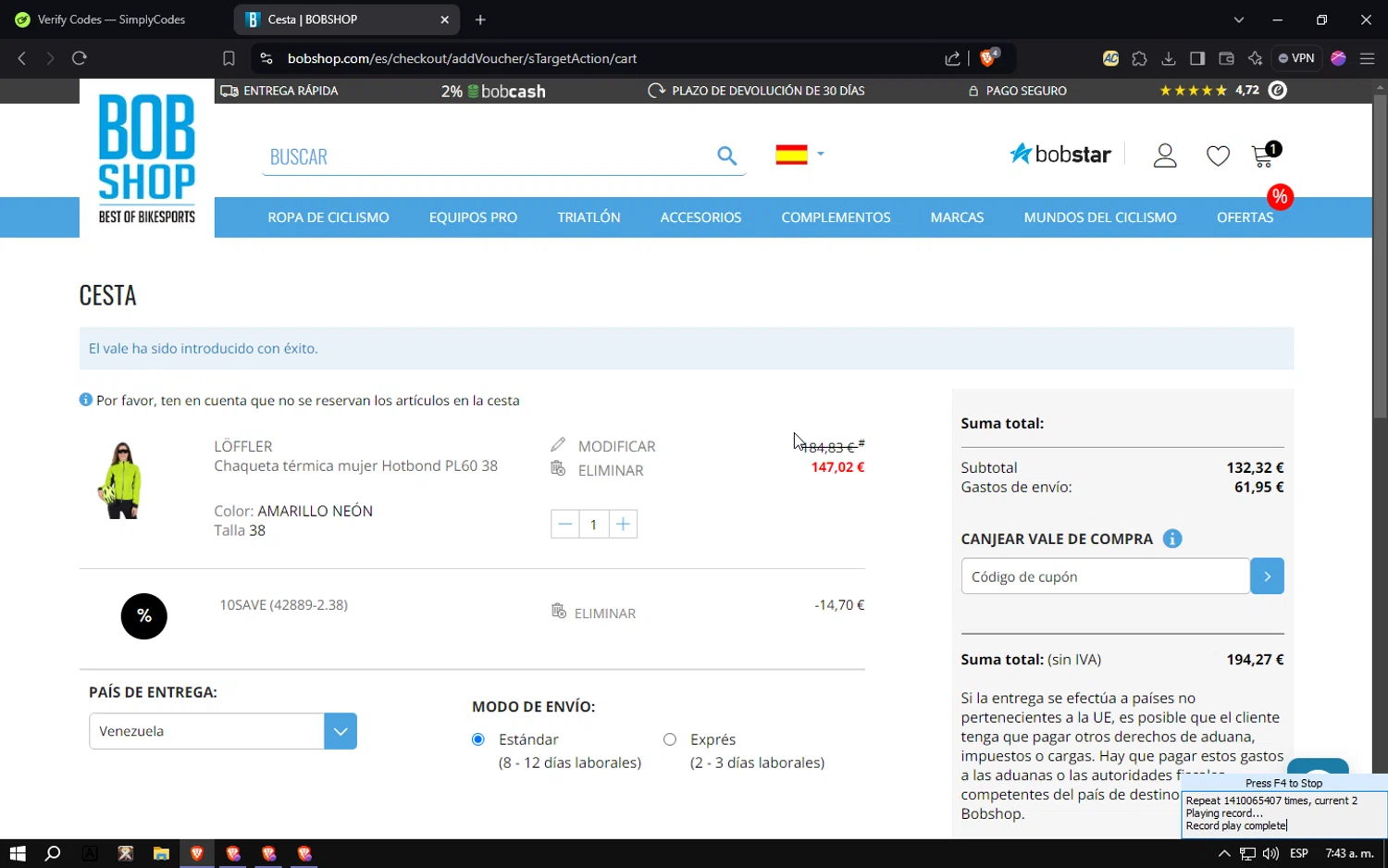
Task: Click the yellow jacket product thumbnail
Action: (121, 480)
